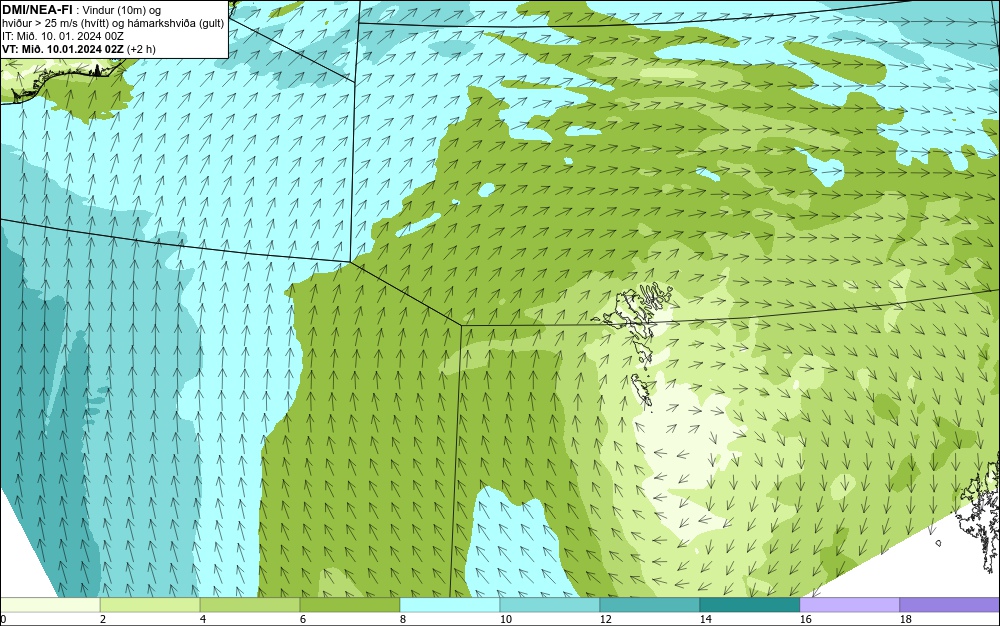Image resolution: width=1000 pixels, height=626 pixels.
Task: Click the legend value 0
Action: point(3,619)
